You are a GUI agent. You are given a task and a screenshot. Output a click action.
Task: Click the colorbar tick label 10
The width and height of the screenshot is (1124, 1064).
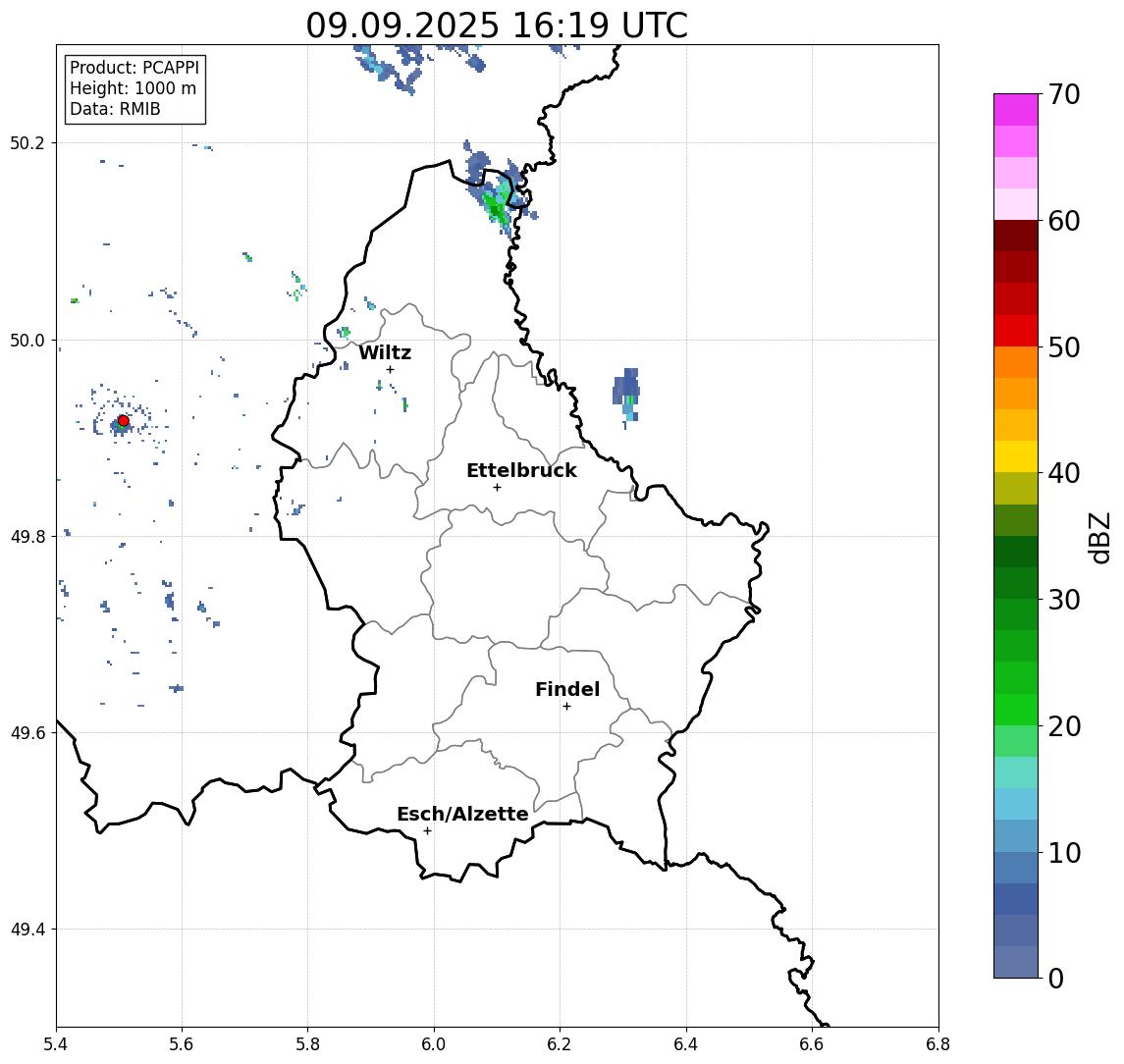click(1064, 853)
